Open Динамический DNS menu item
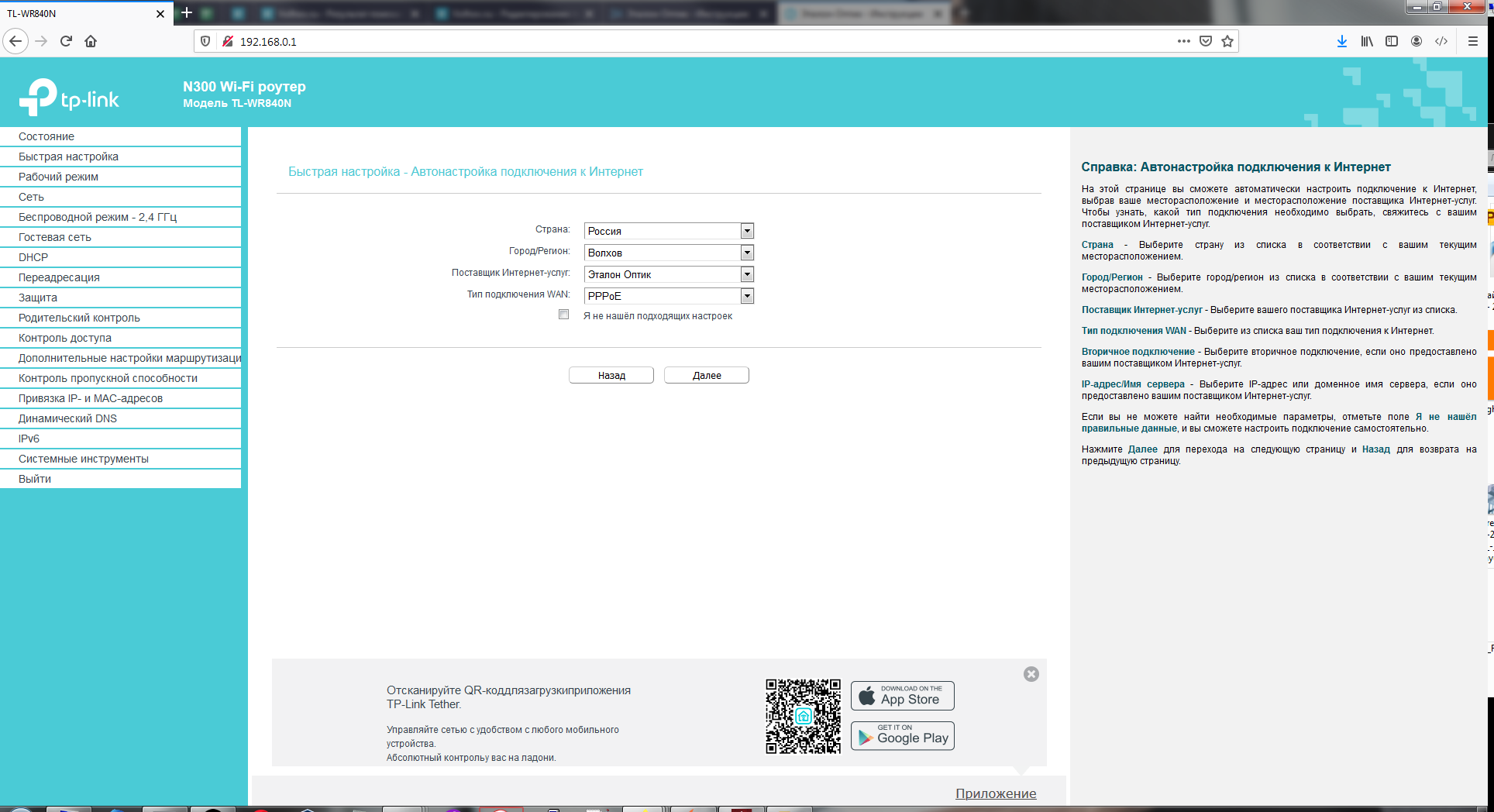Screen dimensions: 1494x812 (x=120, y=418)
